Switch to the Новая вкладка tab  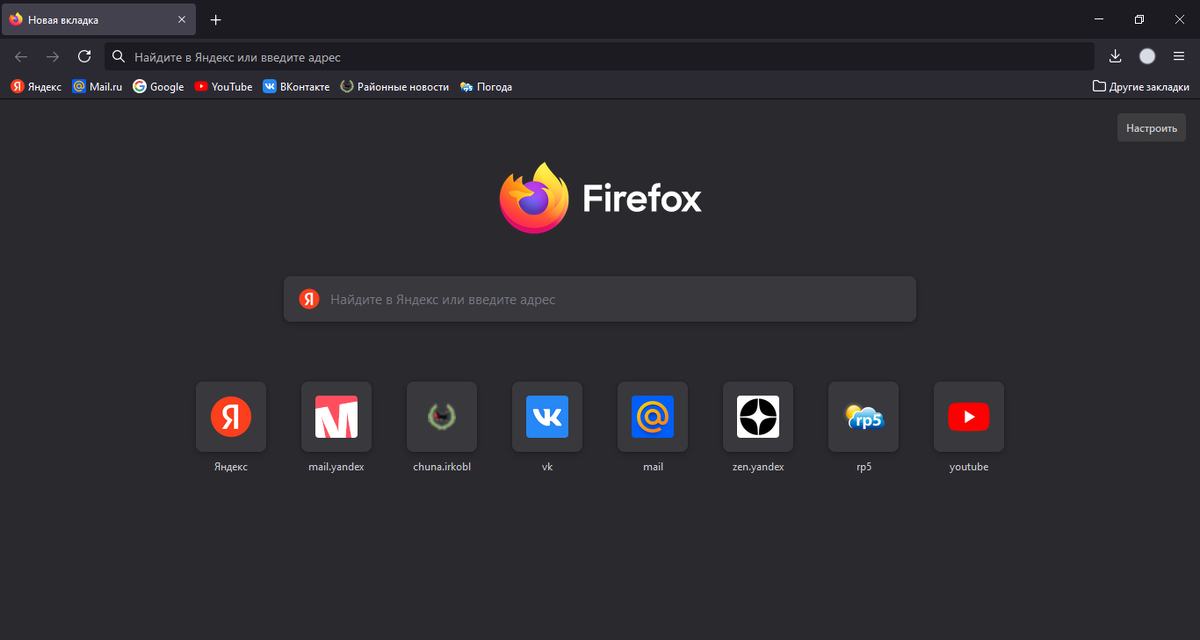click(90, 19)
